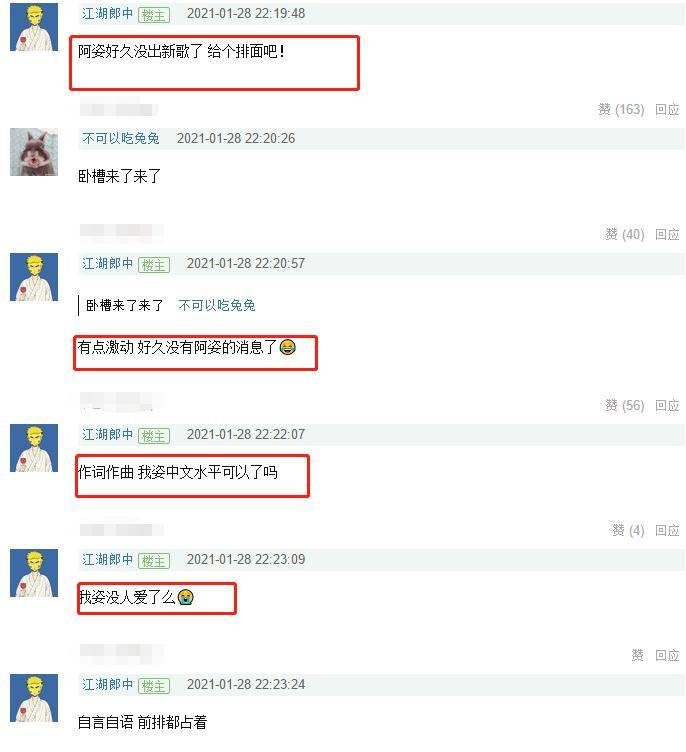Reply to 作词作曲 comment via 回应

(x=667, y=530)
